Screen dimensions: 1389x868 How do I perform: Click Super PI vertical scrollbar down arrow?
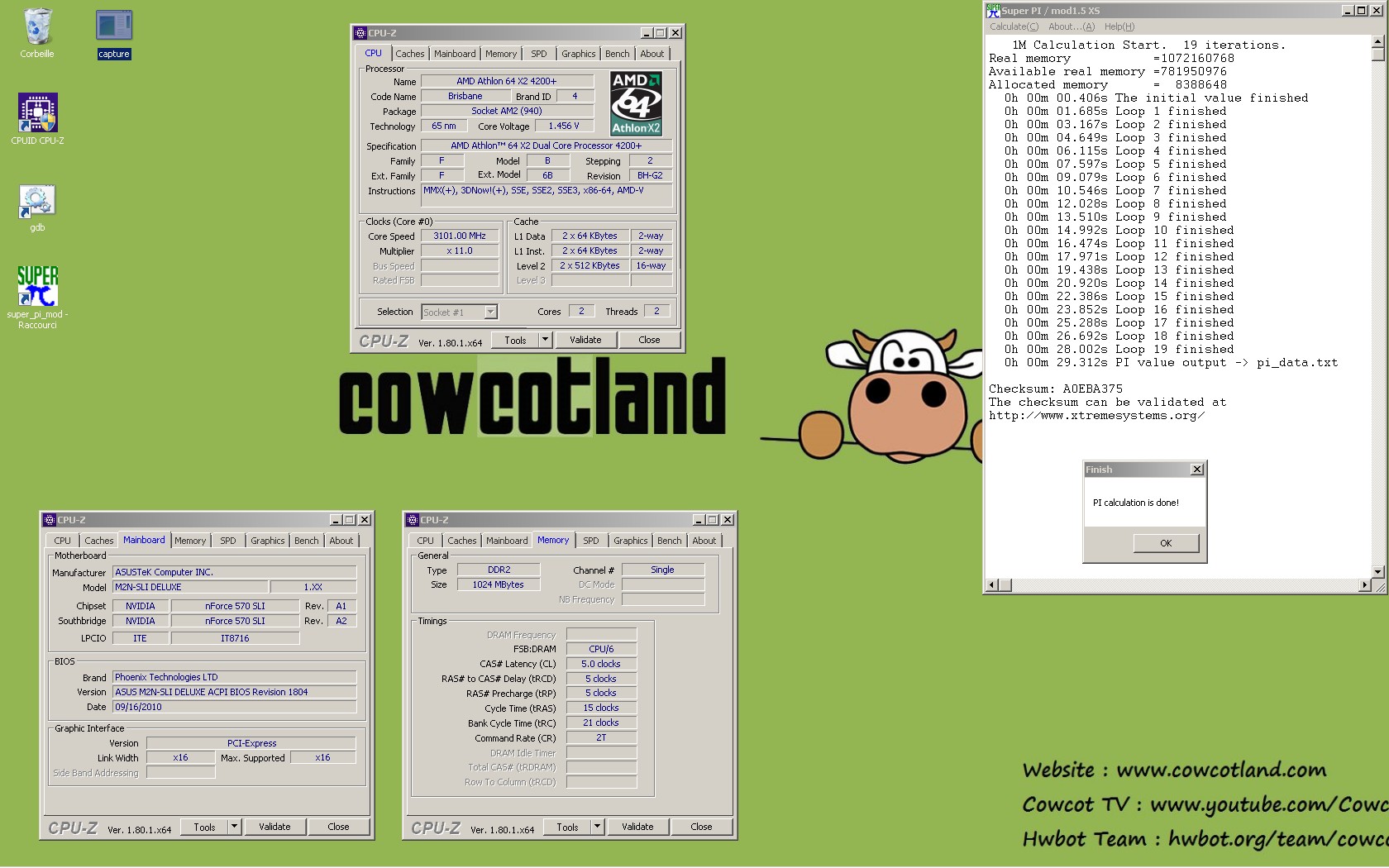click(x=1377, y=572)
